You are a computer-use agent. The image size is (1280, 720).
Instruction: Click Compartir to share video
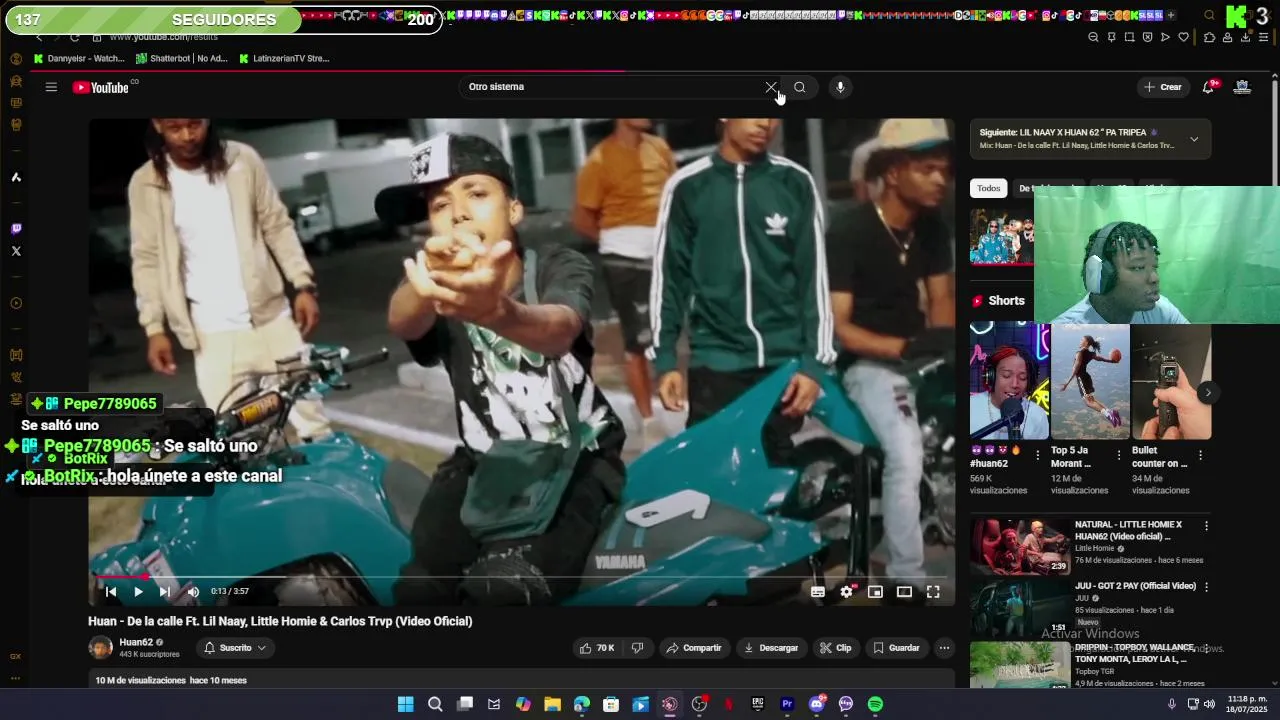(x=693, y=648)
